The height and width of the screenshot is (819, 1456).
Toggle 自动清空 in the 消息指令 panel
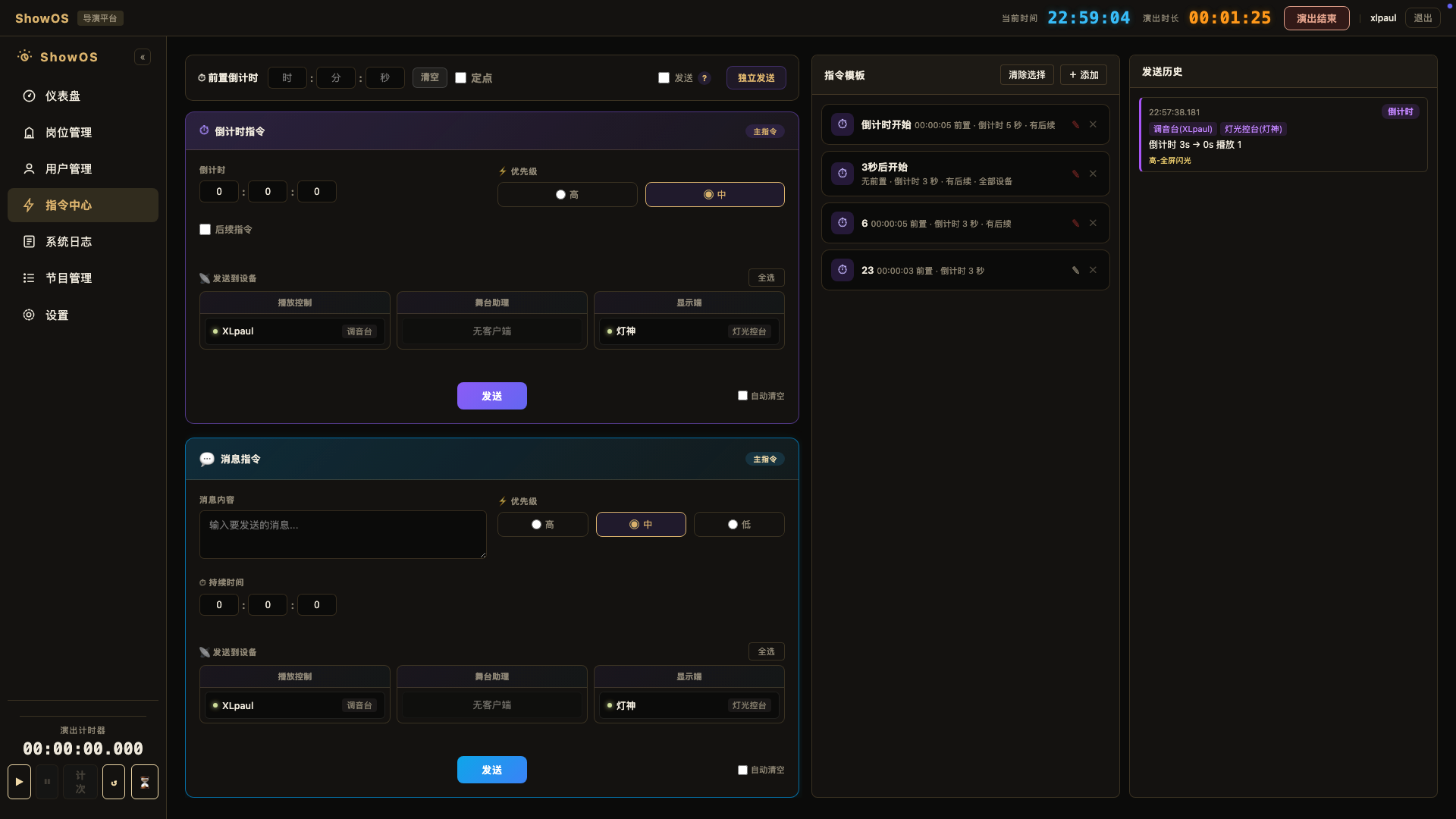coord(742,770)
